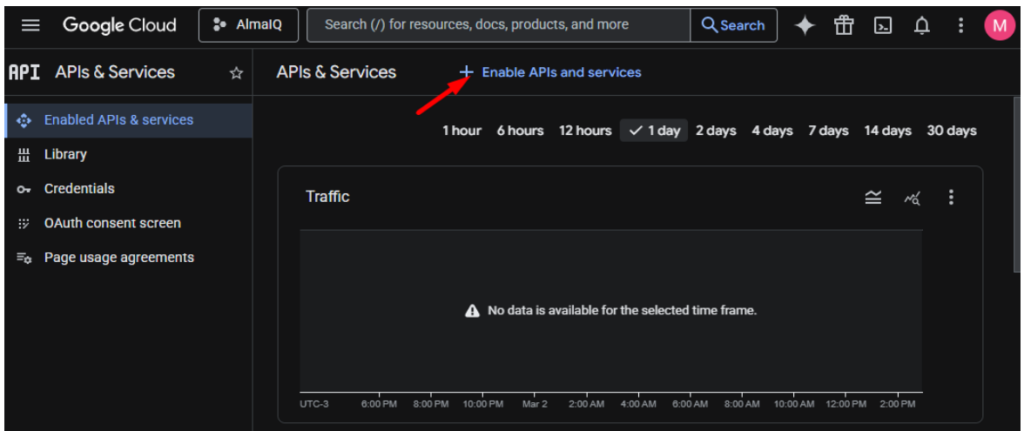Screen dimensions: 1024x431
Task: Select Enabled APIs & services in sidebar
Action: [x=129, y=120]
